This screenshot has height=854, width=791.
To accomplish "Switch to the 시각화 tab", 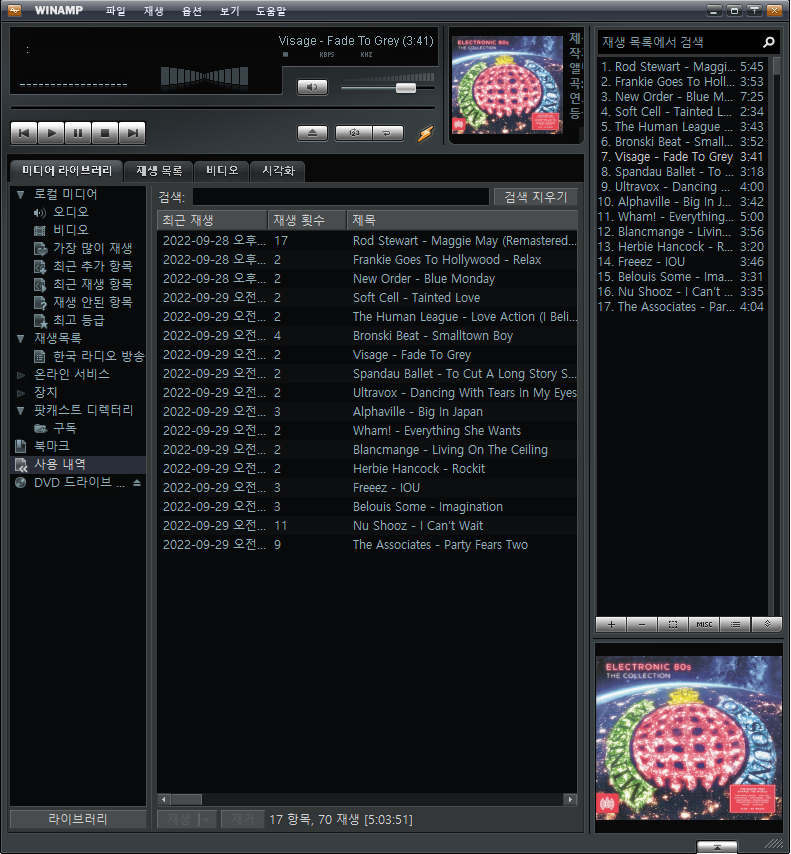I will tap(278, 171).
